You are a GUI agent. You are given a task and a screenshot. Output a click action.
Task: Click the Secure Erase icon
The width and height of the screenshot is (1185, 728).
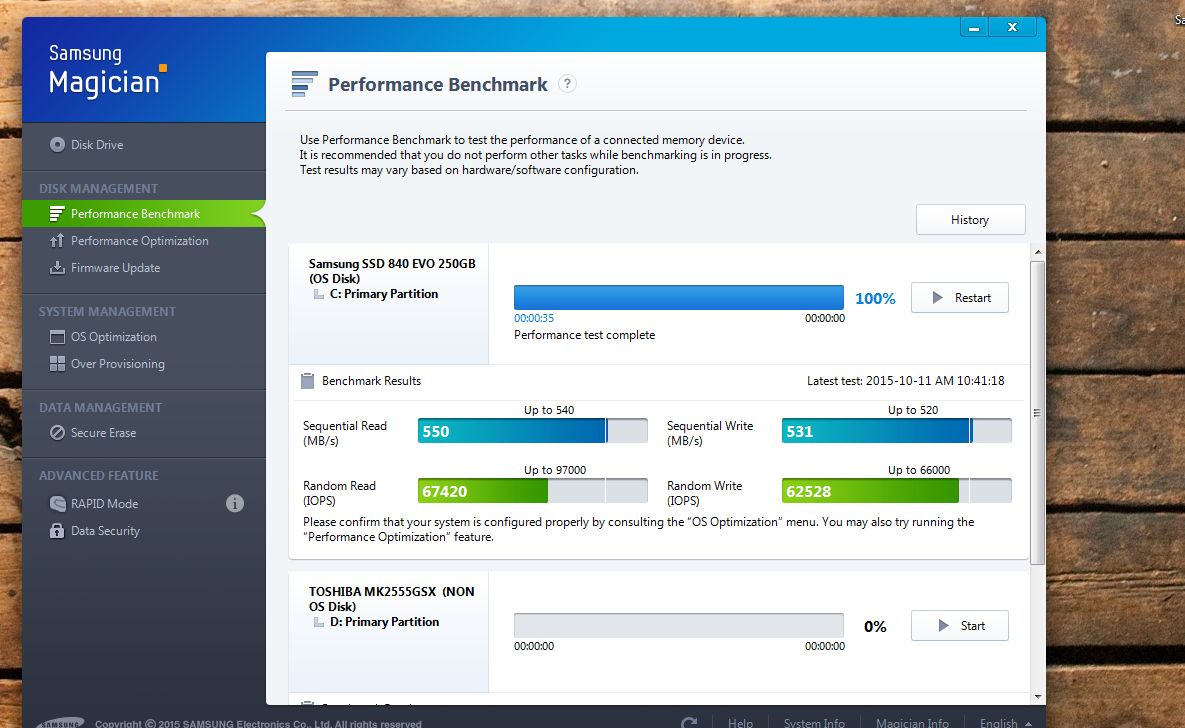click(57, 432)
